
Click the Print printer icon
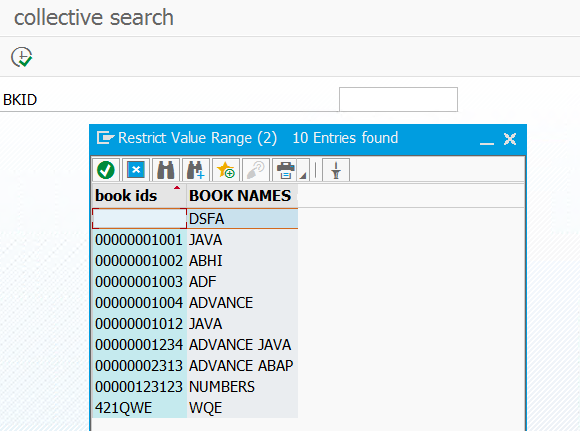(285, 170)
